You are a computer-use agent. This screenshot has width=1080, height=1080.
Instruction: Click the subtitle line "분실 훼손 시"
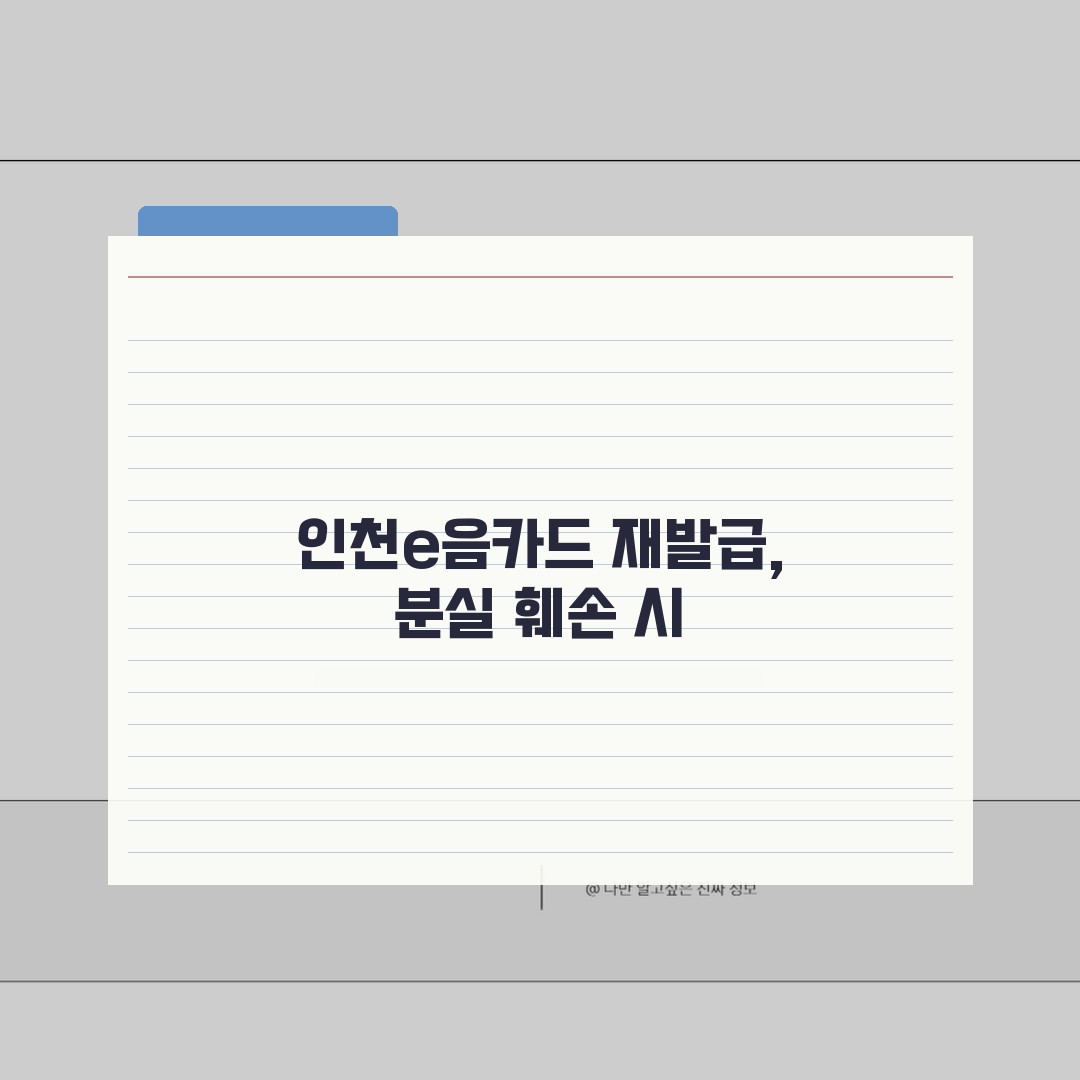pos(539,613)
